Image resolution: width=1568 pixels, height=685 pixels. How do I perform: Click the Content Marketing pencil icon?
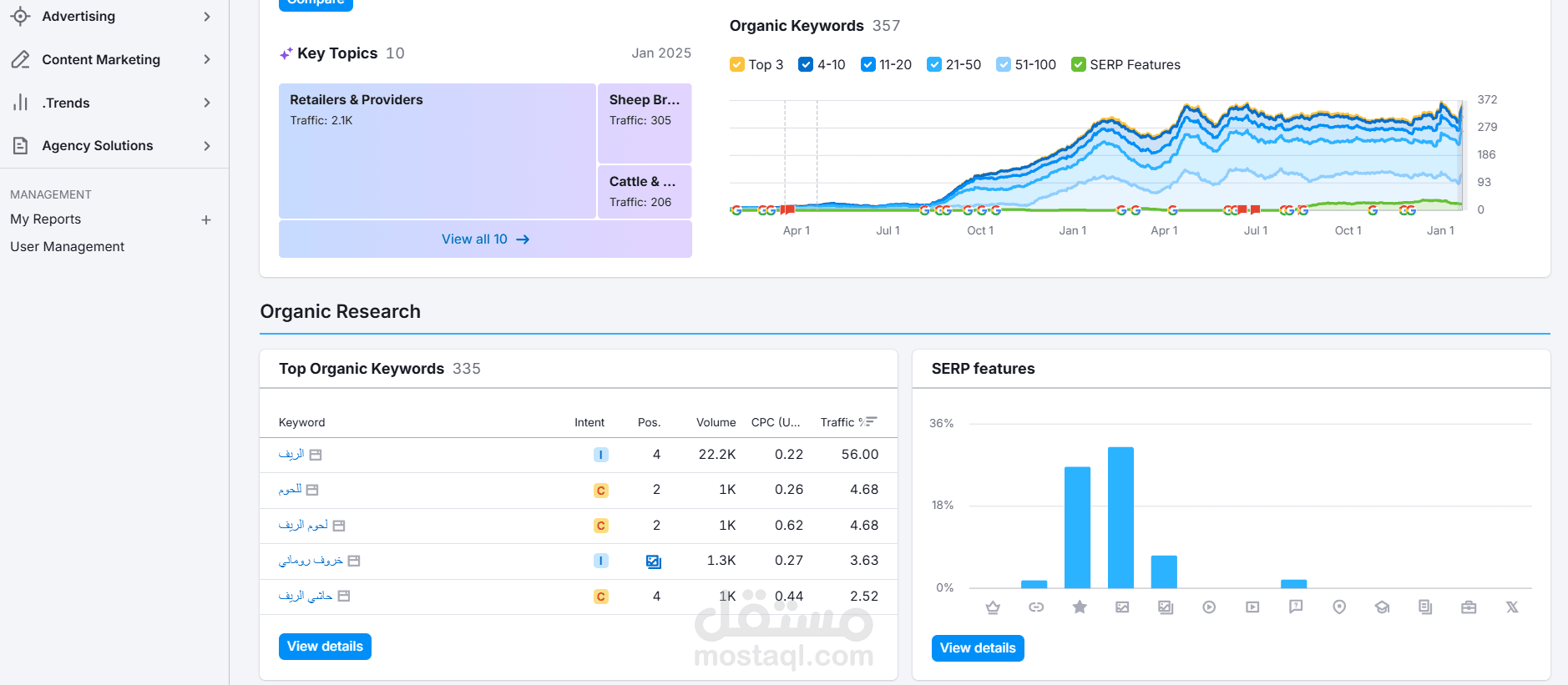click(x=20, y=59)
